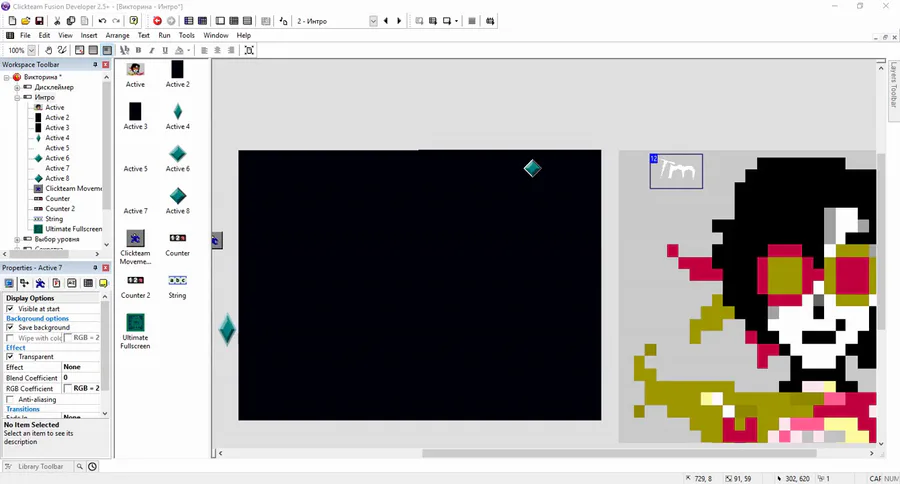This screenshot has height=484, width=900.
Task: Save the project with the floppy icon
Action: click(x=39, y=21)
